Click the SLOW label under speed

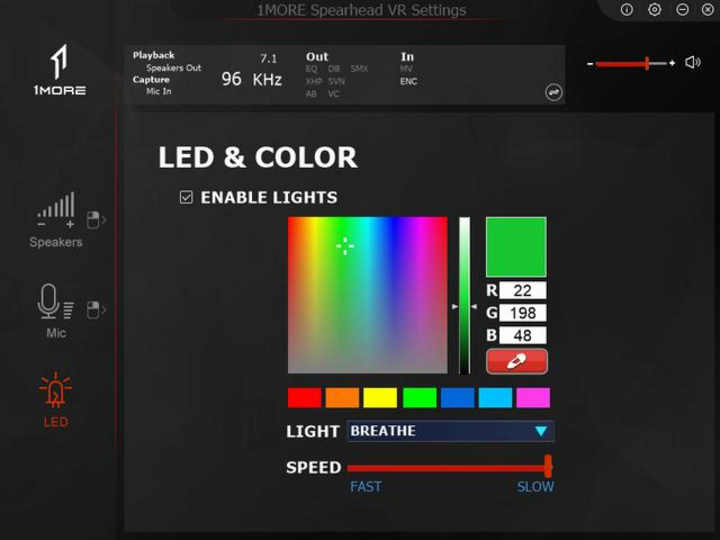coord(535,487)
